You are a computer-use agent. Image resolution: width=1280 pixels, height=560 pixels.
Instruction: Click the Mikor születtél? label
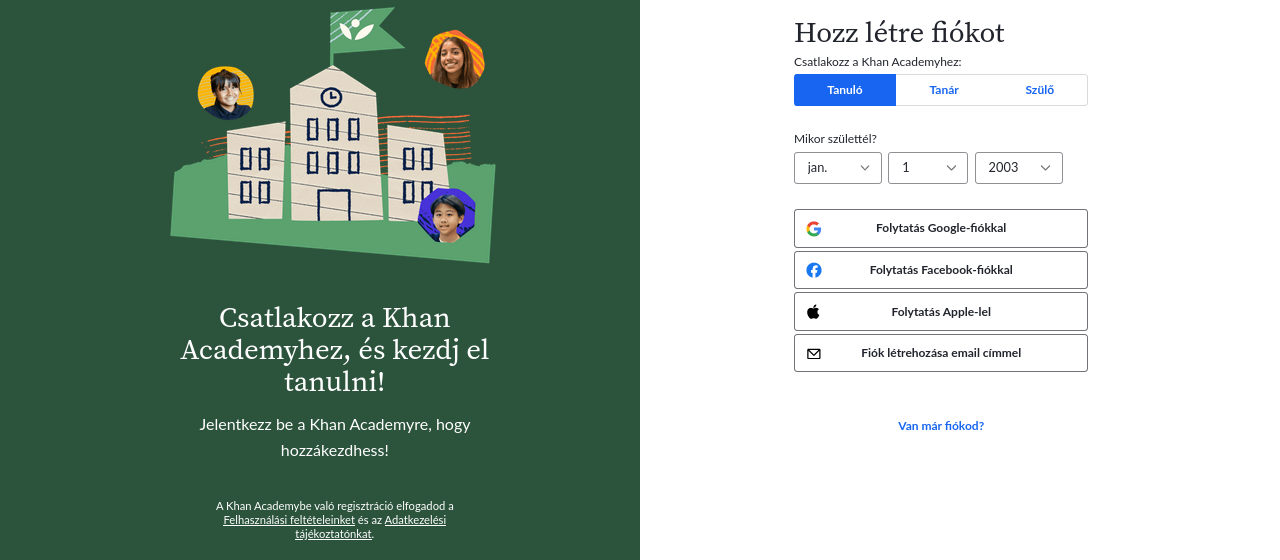coord(835,139)
